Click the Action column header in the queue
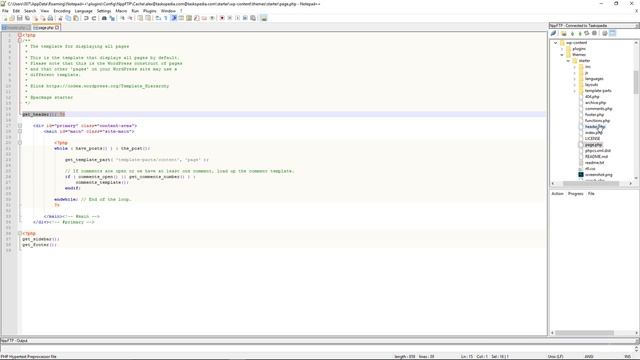This screenshot has height=360, width=640. coord(557,193)
